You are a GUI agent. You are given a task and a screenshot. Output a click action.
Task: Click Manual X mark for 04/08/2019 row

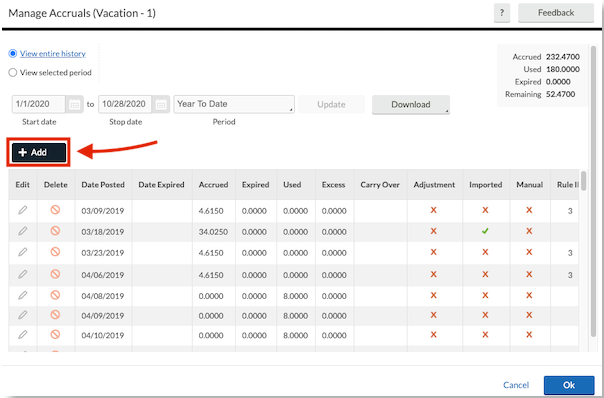pyautogui.click(x=529, y=295)
